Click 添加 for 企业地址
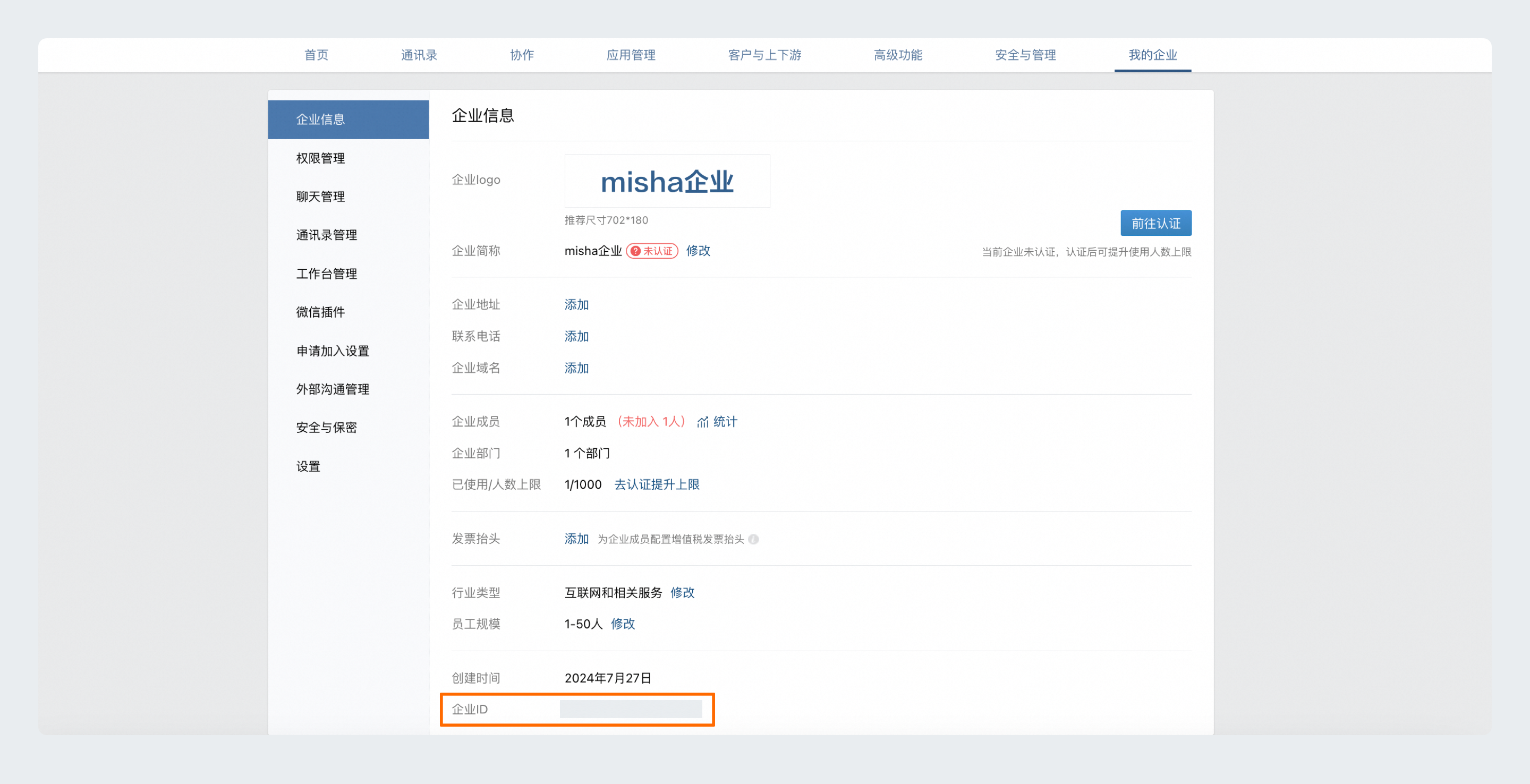Image resolution: width=1530 pixels, height=784 pixels. [576, 305]
